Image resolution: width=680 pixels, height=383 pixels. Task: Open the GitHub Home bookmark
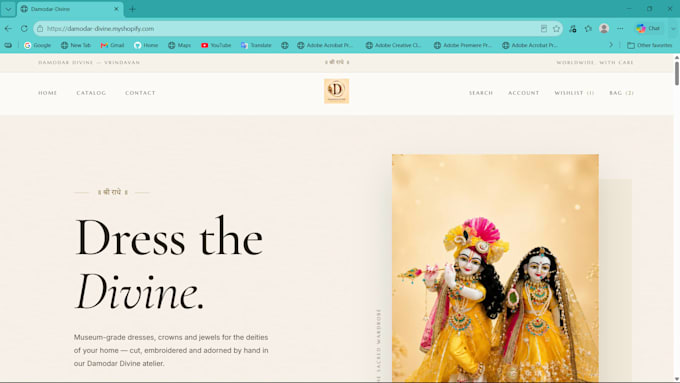click(146, 45)
